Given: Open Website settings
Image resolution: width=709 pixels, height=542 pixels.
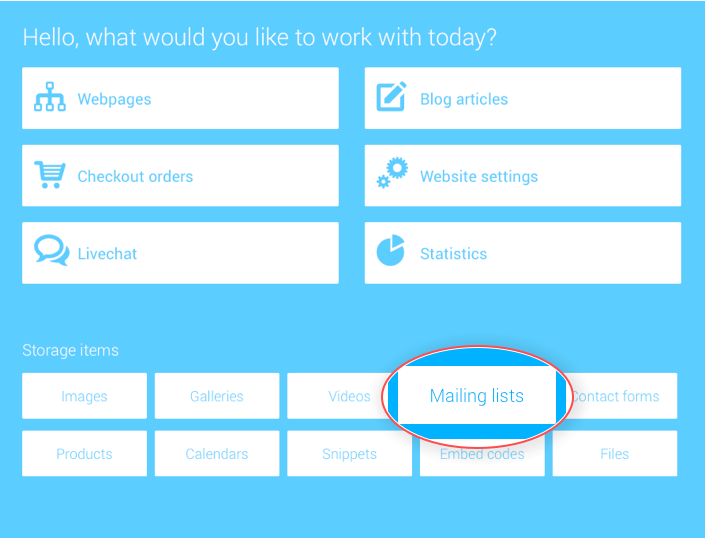Looking at the screenshot, I should coord(523,175).
